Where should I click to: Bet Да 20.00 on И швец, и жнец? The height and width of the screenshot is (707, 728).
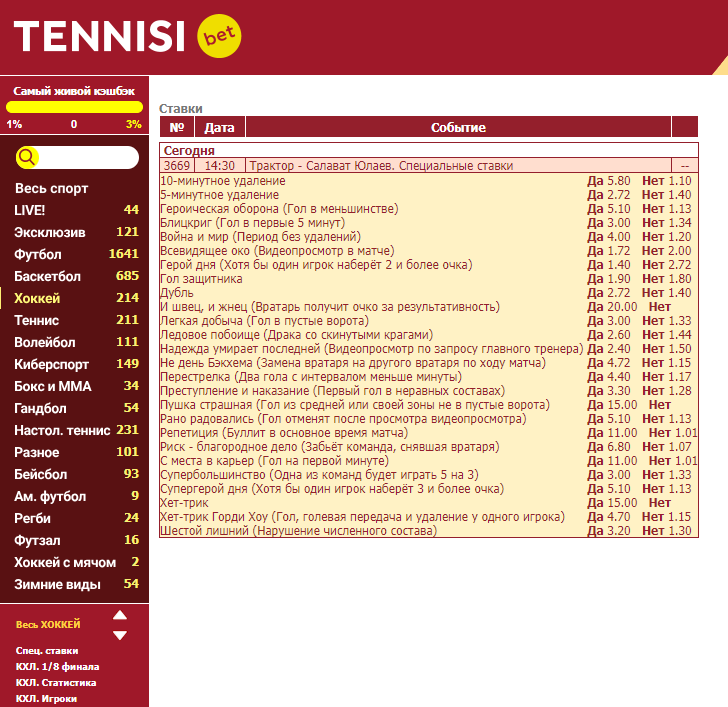612,307
